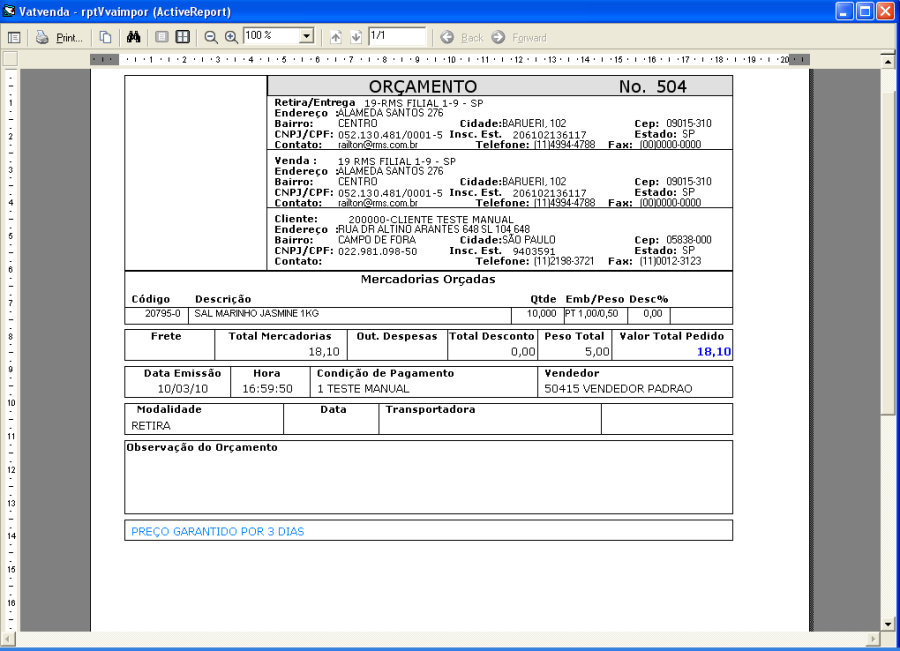Screen dimensions: 900x651
Task: Click 1 TESTE MANUAL payment condition
Action: tap(363, 389)
